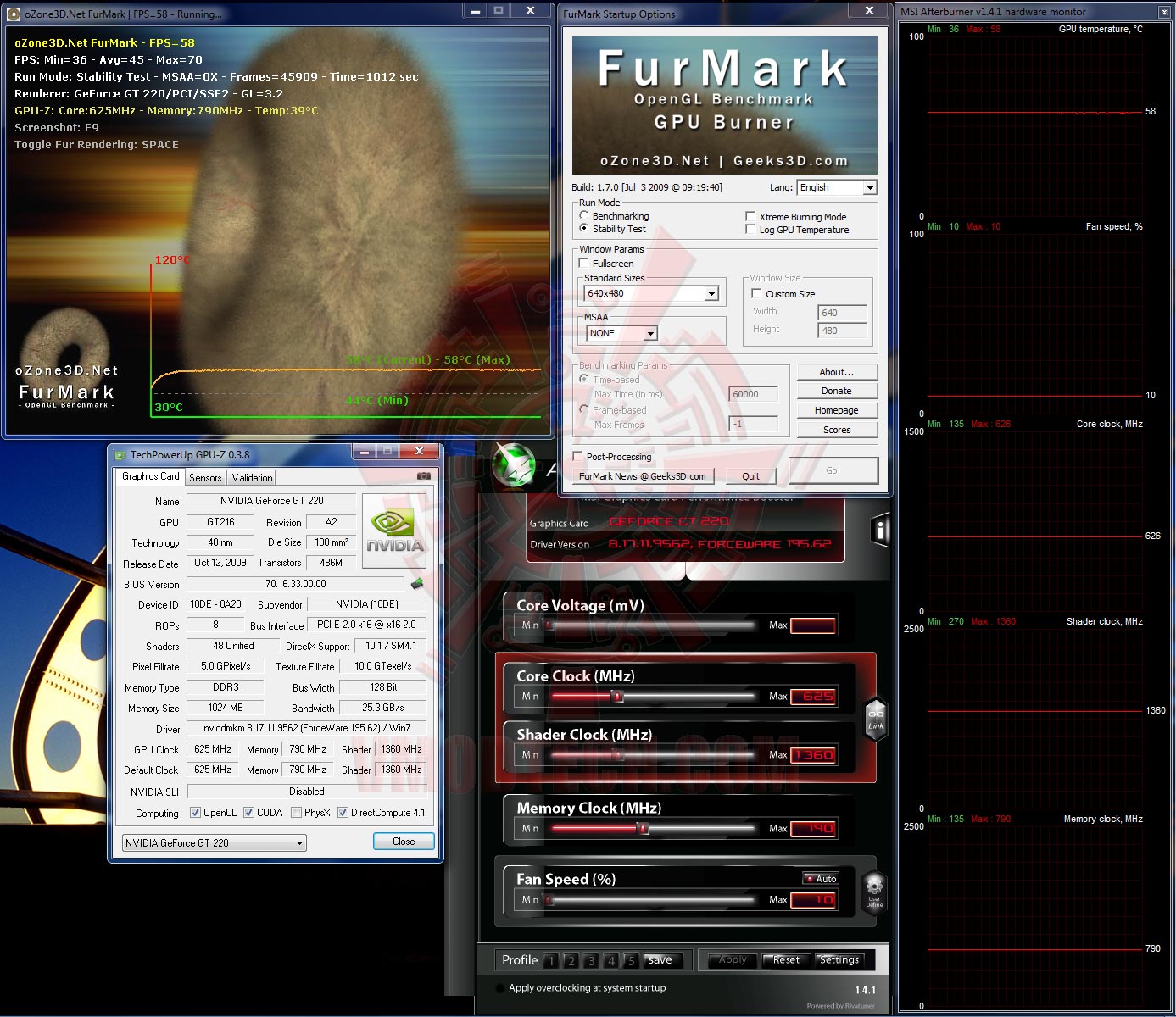Click the Height input field

click(842, 331)
